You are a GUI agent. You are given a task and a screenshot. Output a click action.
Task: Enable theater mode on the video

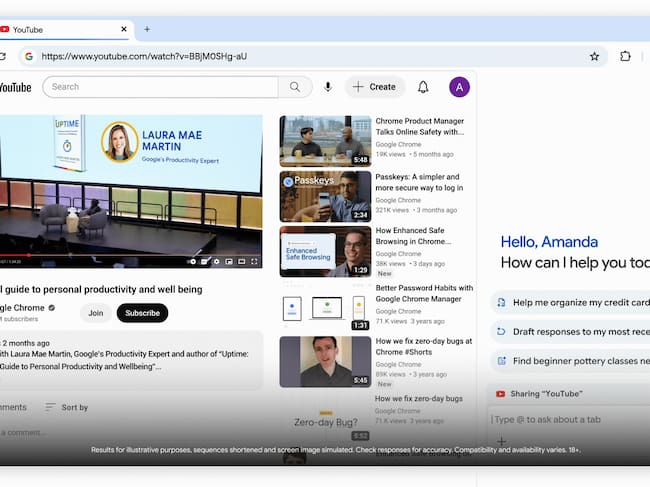pos(242,262)
